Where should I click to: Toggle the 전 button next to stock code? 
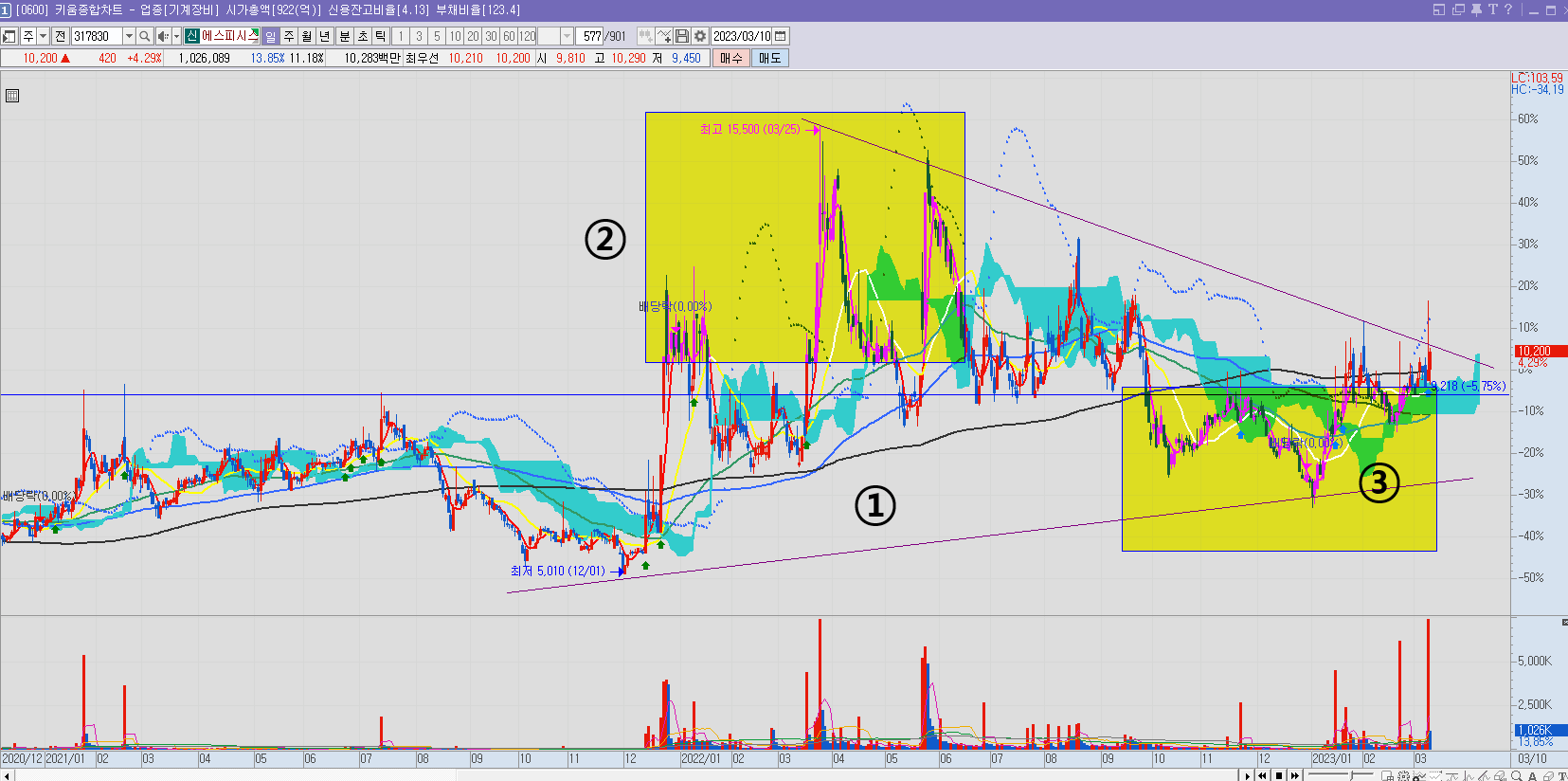click(x=61, y=36)
